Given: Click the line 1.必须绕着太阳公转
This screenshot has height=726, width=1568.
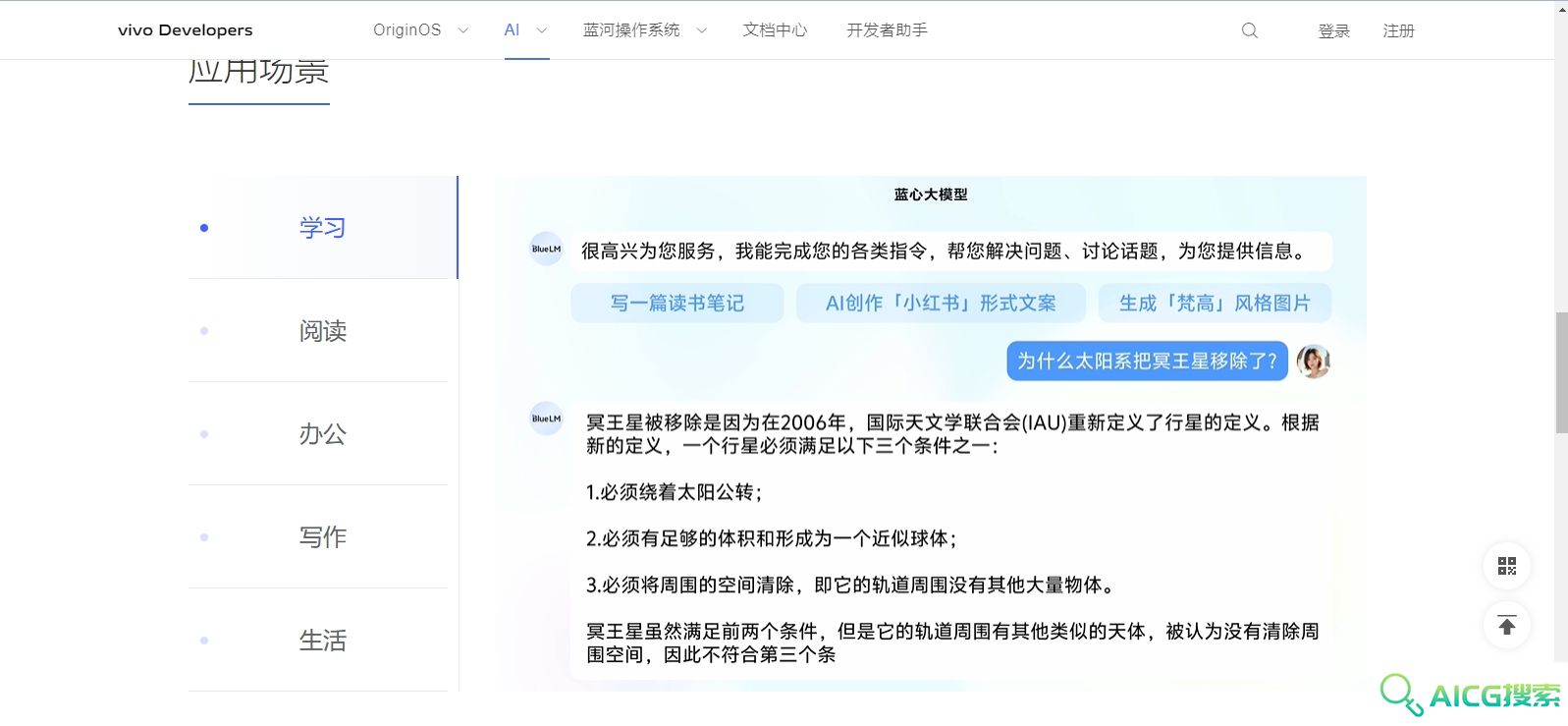Looking at the screenshot, I should point(675,492).
